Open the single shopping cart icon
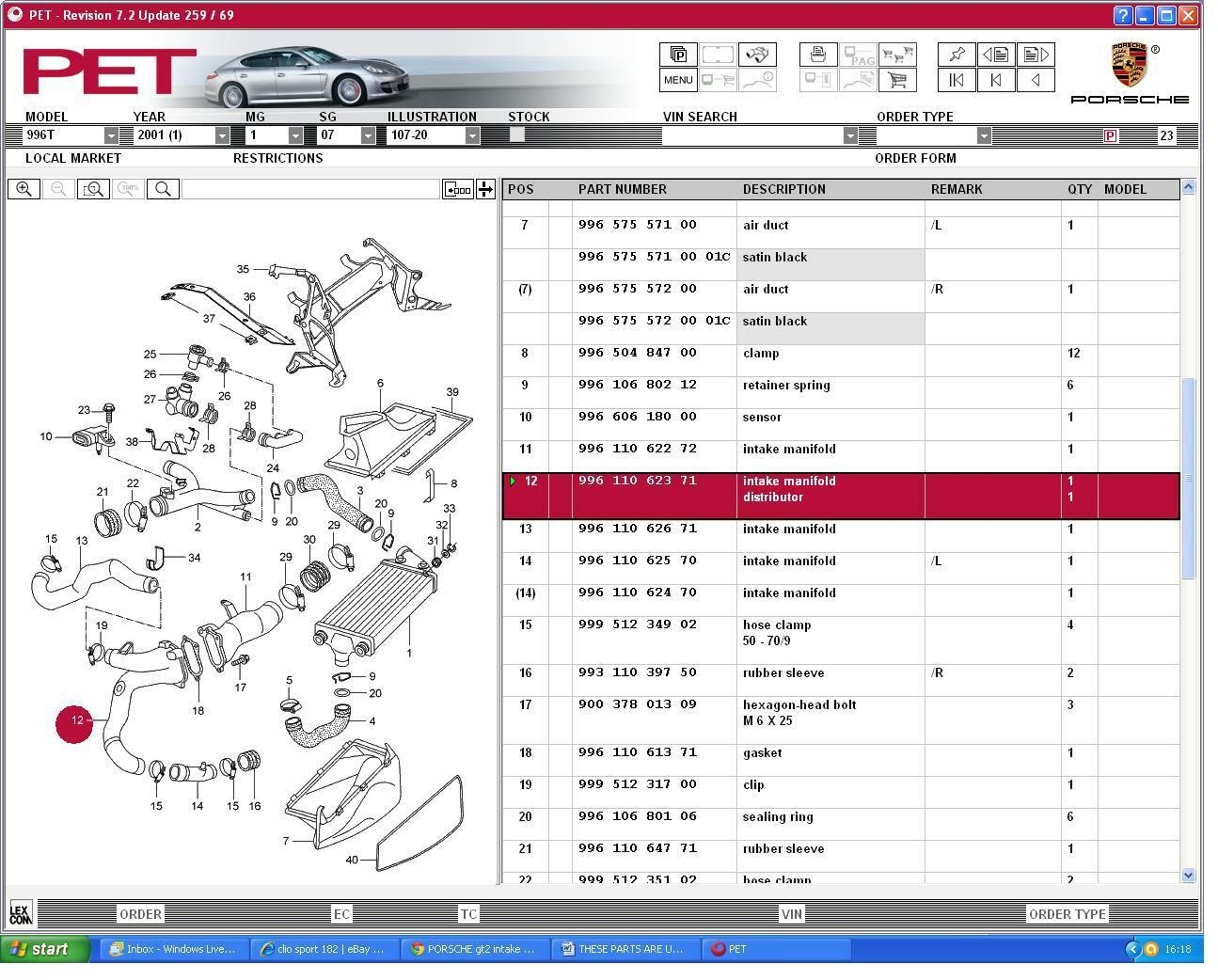The width and height of the screenshot is (1218, 980). [897, 80]
